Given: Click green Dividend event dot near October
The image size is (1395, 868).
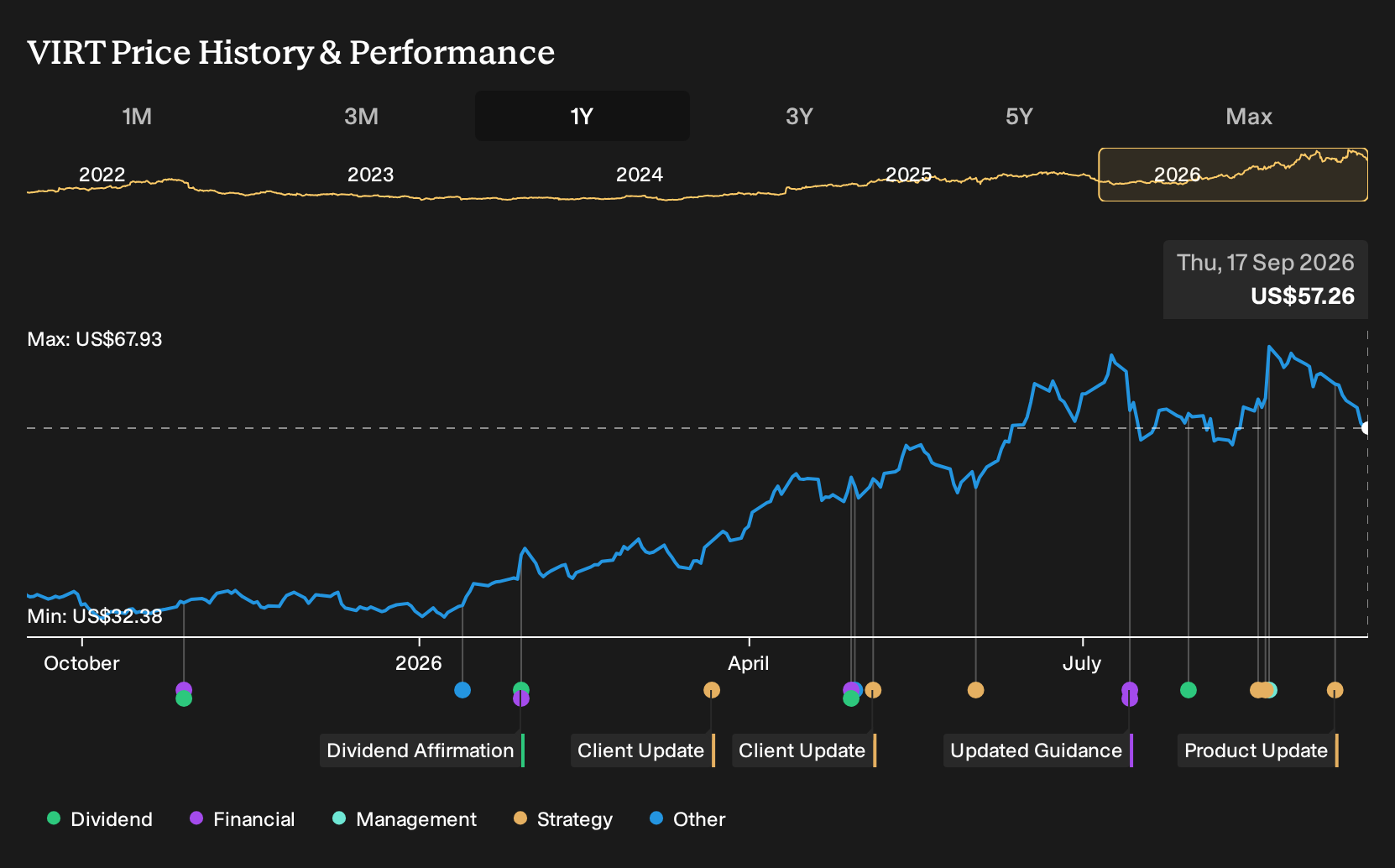Looking at the screenshot, I should 184,698.
